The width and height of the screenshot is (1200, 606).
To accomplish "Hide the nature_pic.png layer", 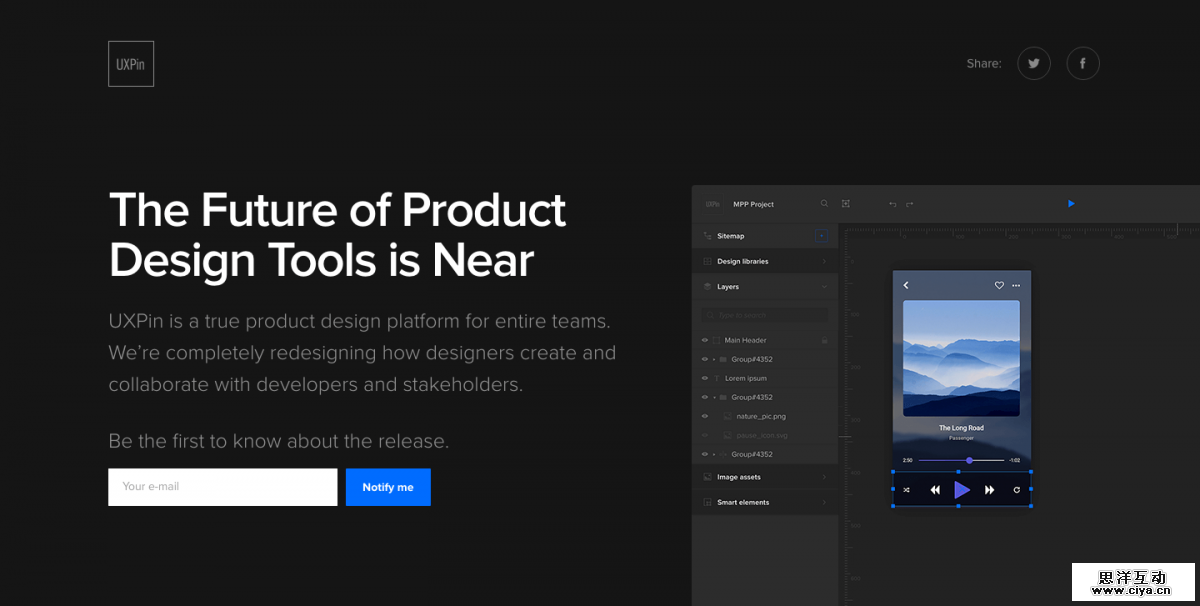I will coord(705,415).
